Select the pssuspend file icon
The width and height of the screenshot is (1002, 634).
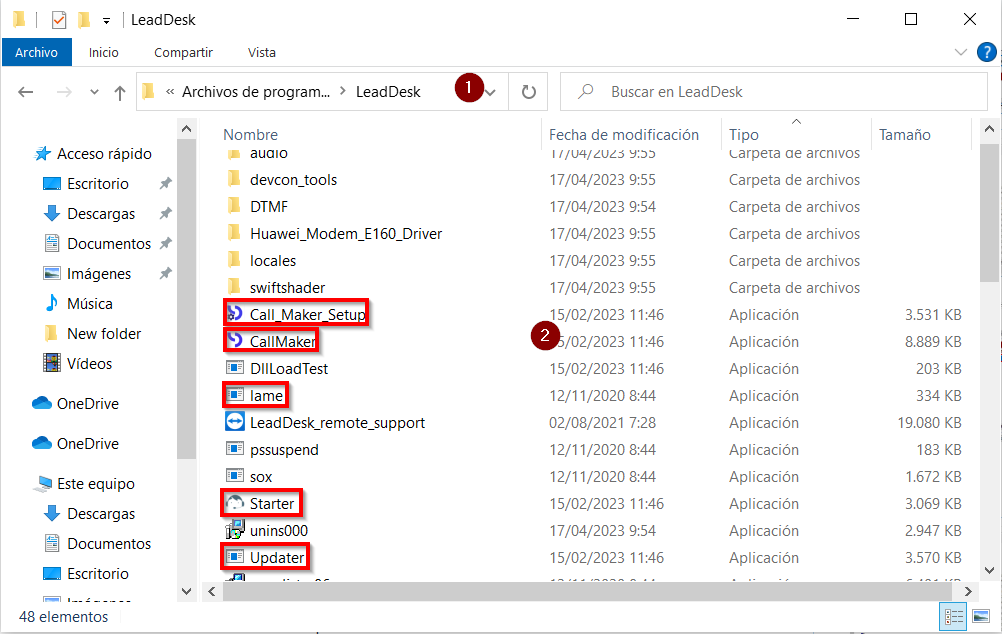point(235,449)
